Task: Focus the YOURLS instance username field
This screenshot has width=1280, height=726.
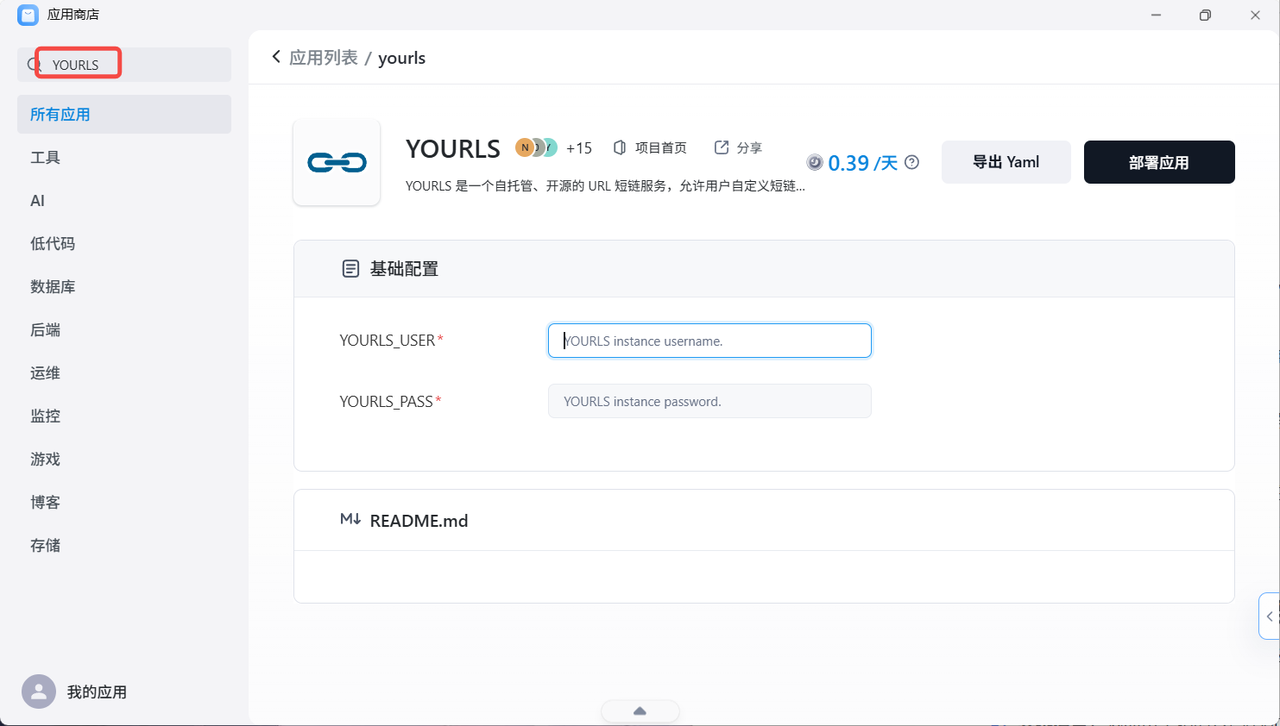Action: 710,340
